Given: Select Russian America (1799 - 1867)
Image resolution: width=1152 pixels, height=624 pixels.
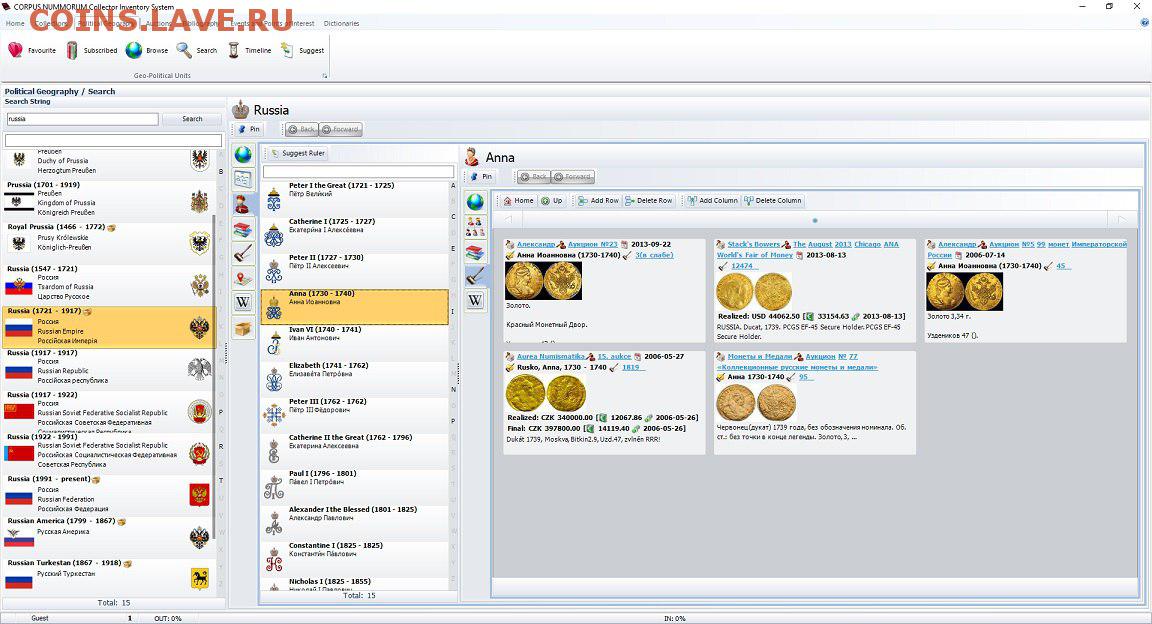Looking at the screenshot, I should [108, 536].
